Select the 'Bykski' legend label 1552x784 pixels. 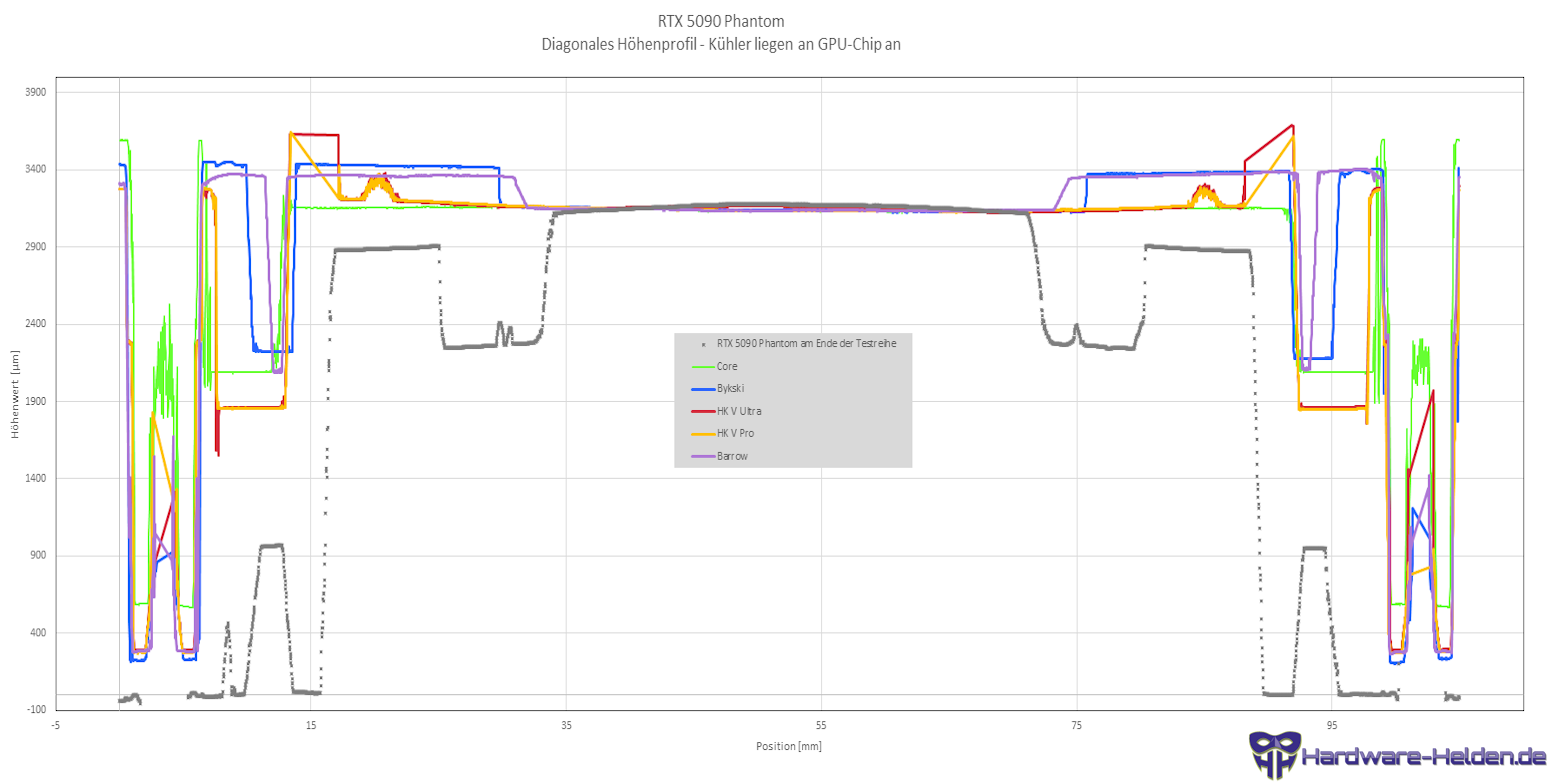point(730,388)
